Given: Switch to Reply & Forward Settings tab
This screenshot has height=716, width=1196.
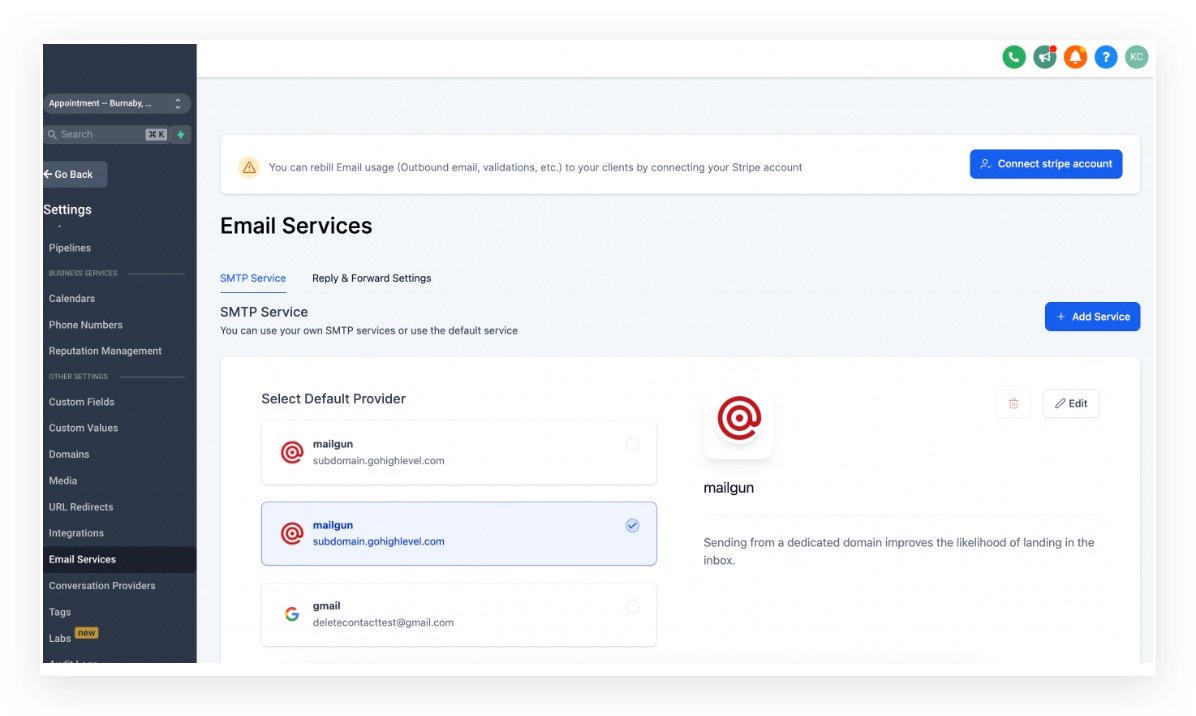Looking at the screenshot, I should (x=371, y=278).
